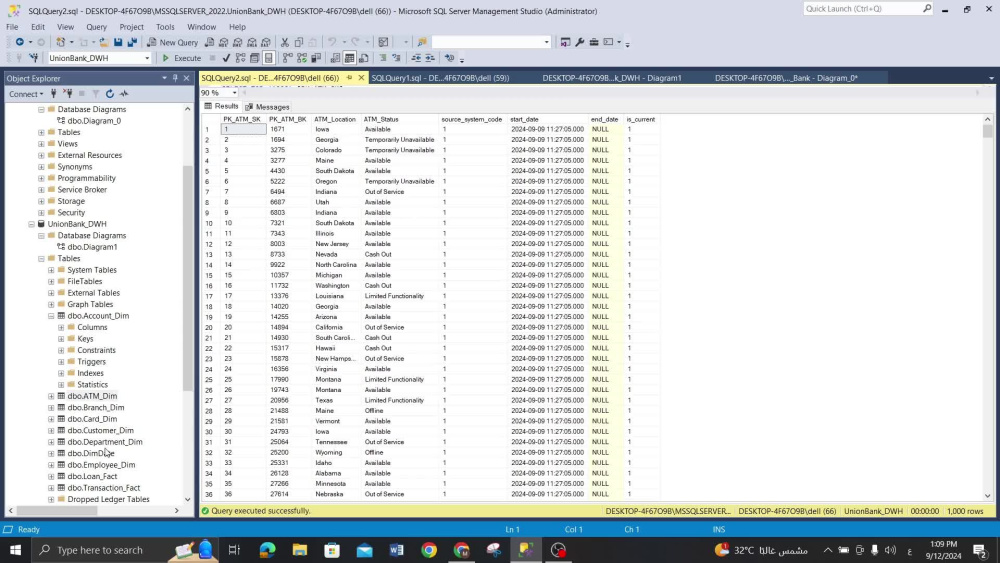Click the Activity Monitor icon in Object Explorer
Image resolution: width=1000 pixels, height=563 pixels.
(124, 94)
